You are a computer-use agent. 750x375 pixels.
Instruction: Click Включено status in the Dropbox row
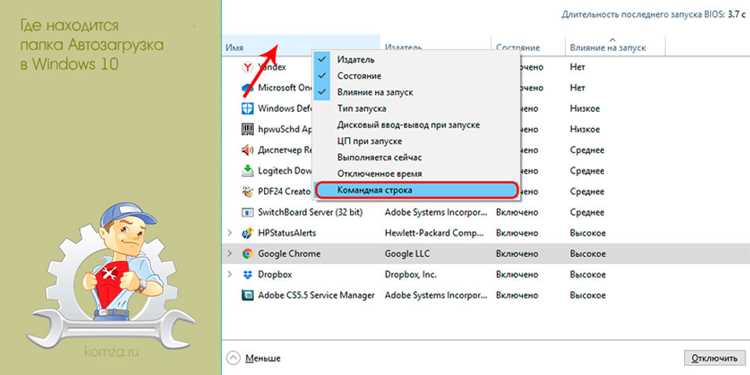click(x=517, y=275)
